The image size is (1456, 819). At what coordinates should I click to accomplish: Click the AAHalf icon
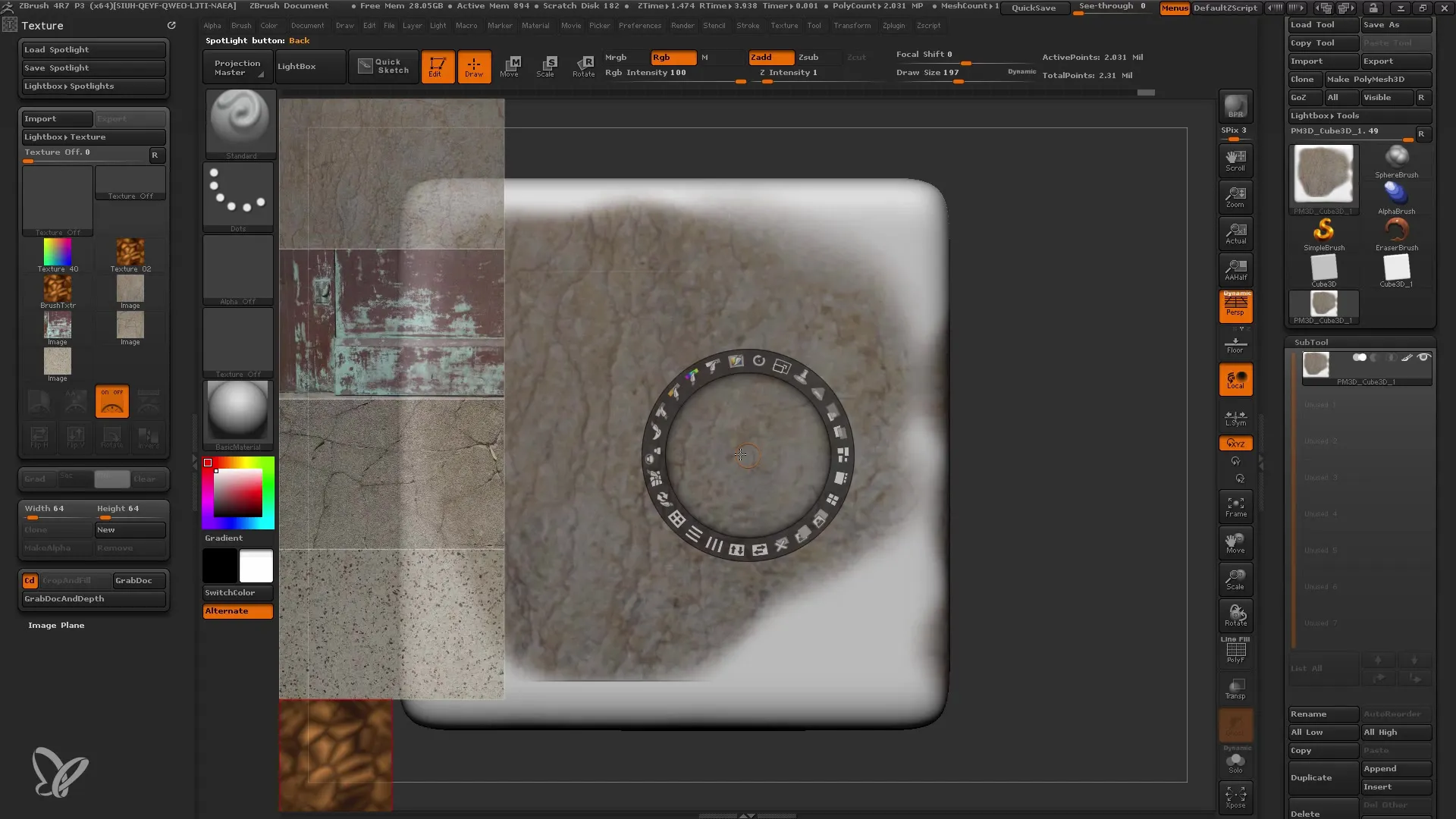pyautogui.click(x=1235, y=270)
